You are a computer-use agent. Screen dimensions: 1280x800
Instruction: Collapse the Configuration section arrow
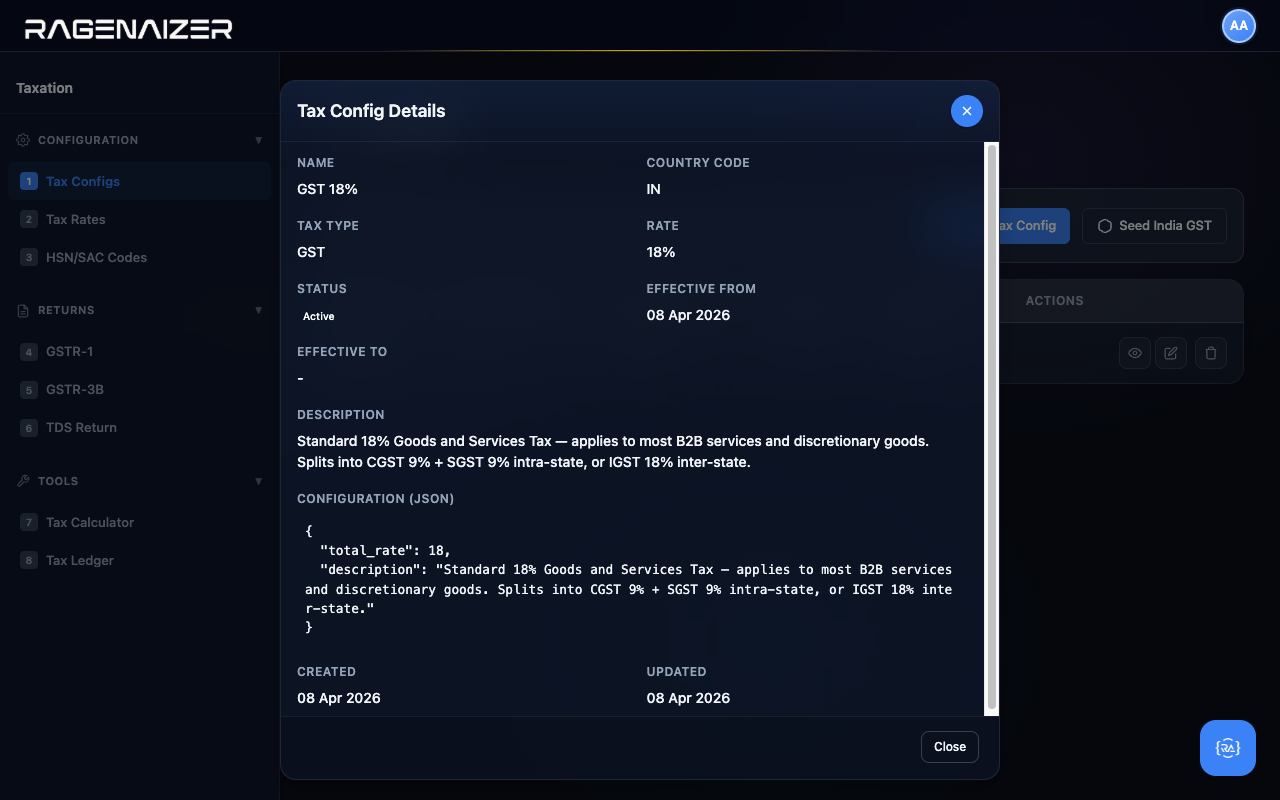coord(259,140)
